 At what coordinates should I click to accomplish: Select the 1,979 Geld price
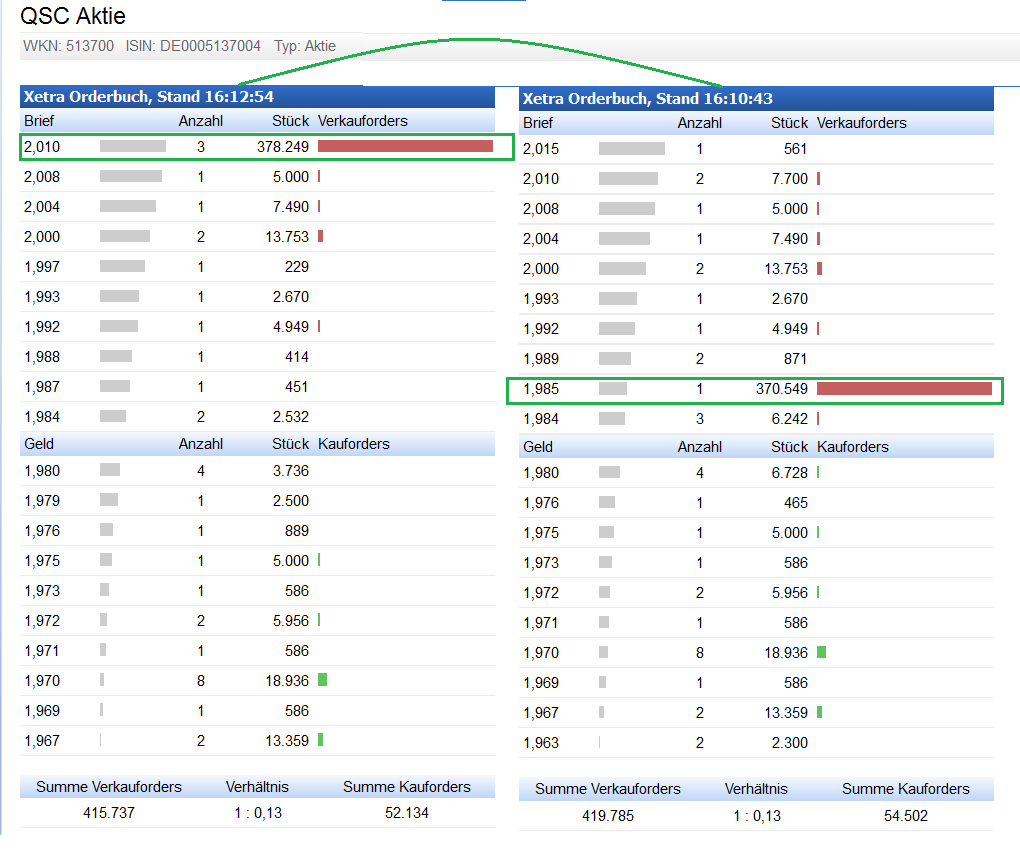pyautogui.click(x=42, y=501)
